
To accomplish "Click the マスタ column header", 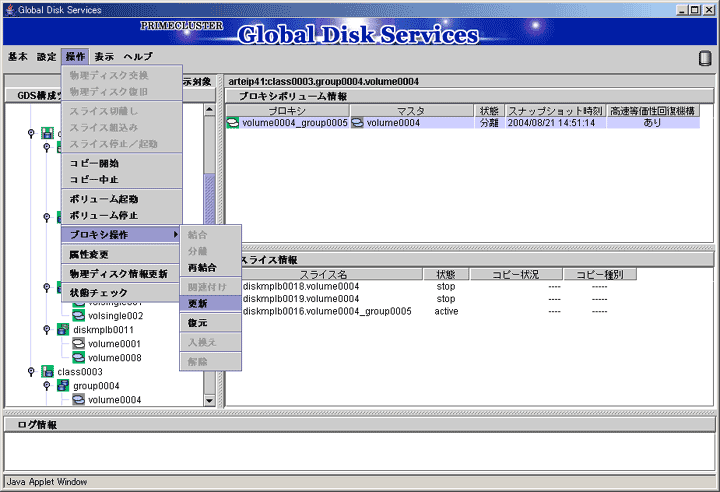I will coord(411,111).
